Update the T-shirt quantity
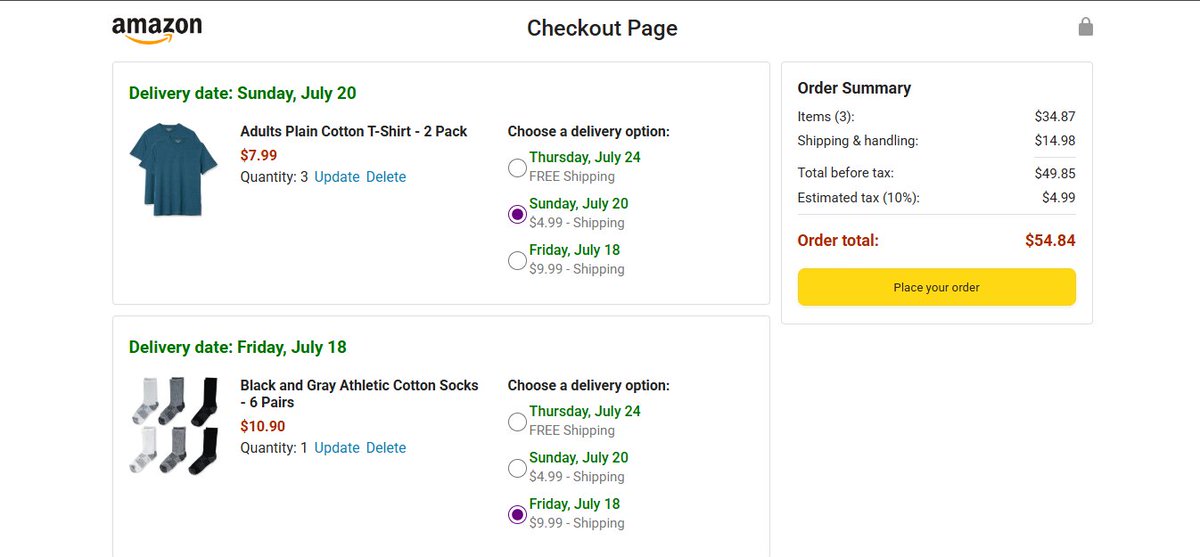The image size is (1200, 557). point(337,177)
